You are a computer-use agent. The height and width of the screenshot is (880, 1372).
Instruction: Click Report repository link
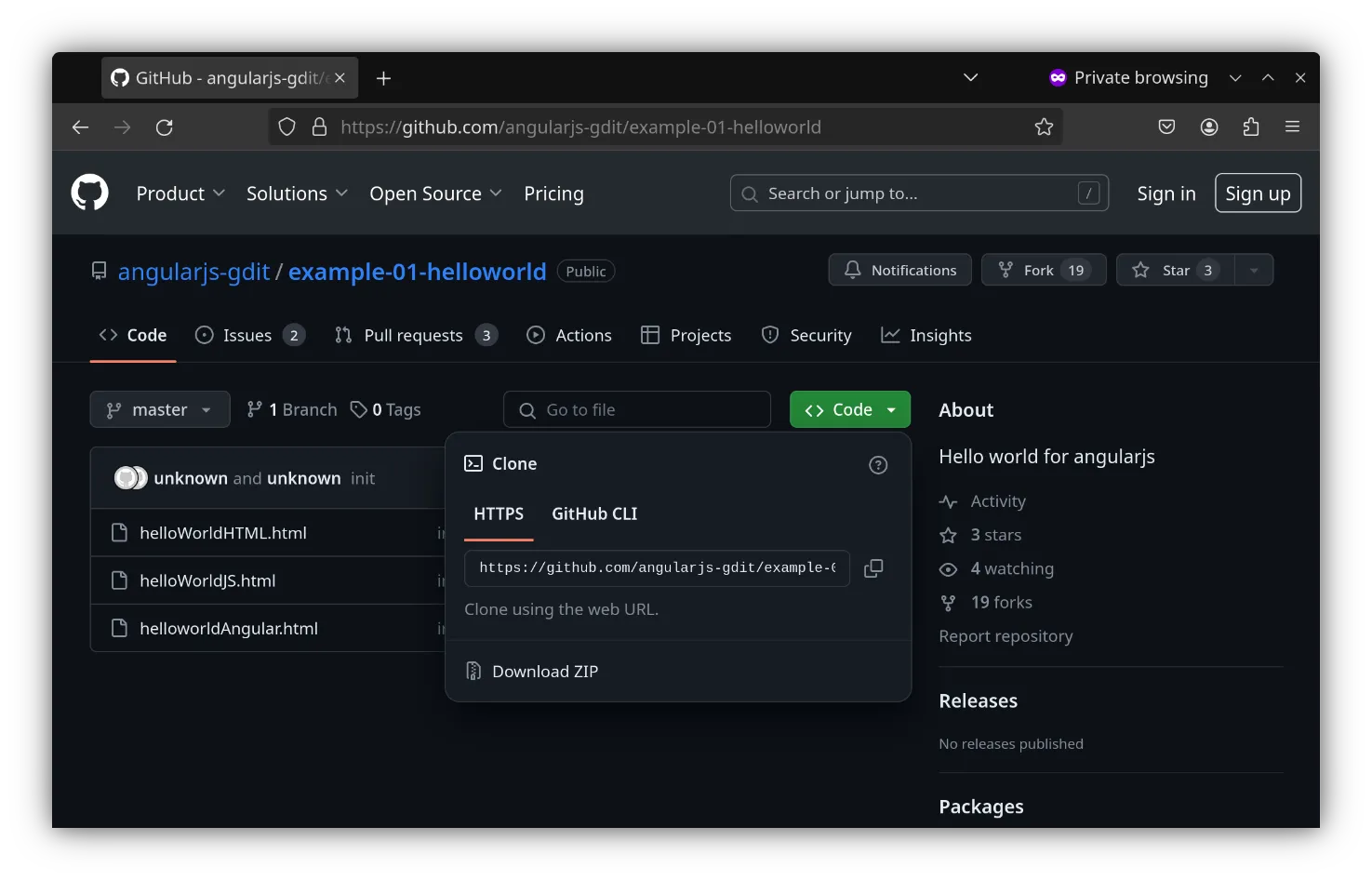1006,636
